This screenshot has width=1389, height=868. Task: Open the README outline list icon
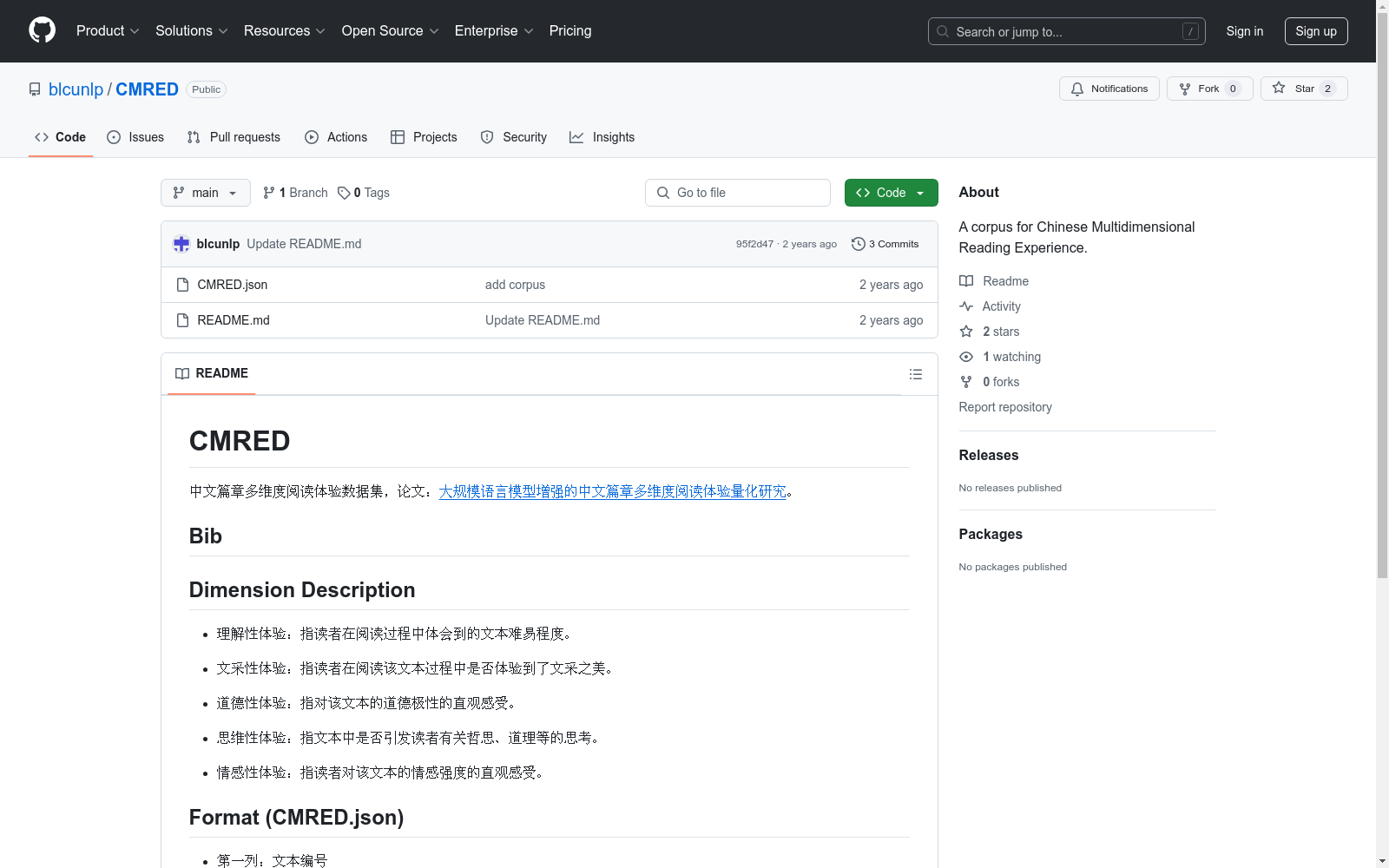[916, 374]
